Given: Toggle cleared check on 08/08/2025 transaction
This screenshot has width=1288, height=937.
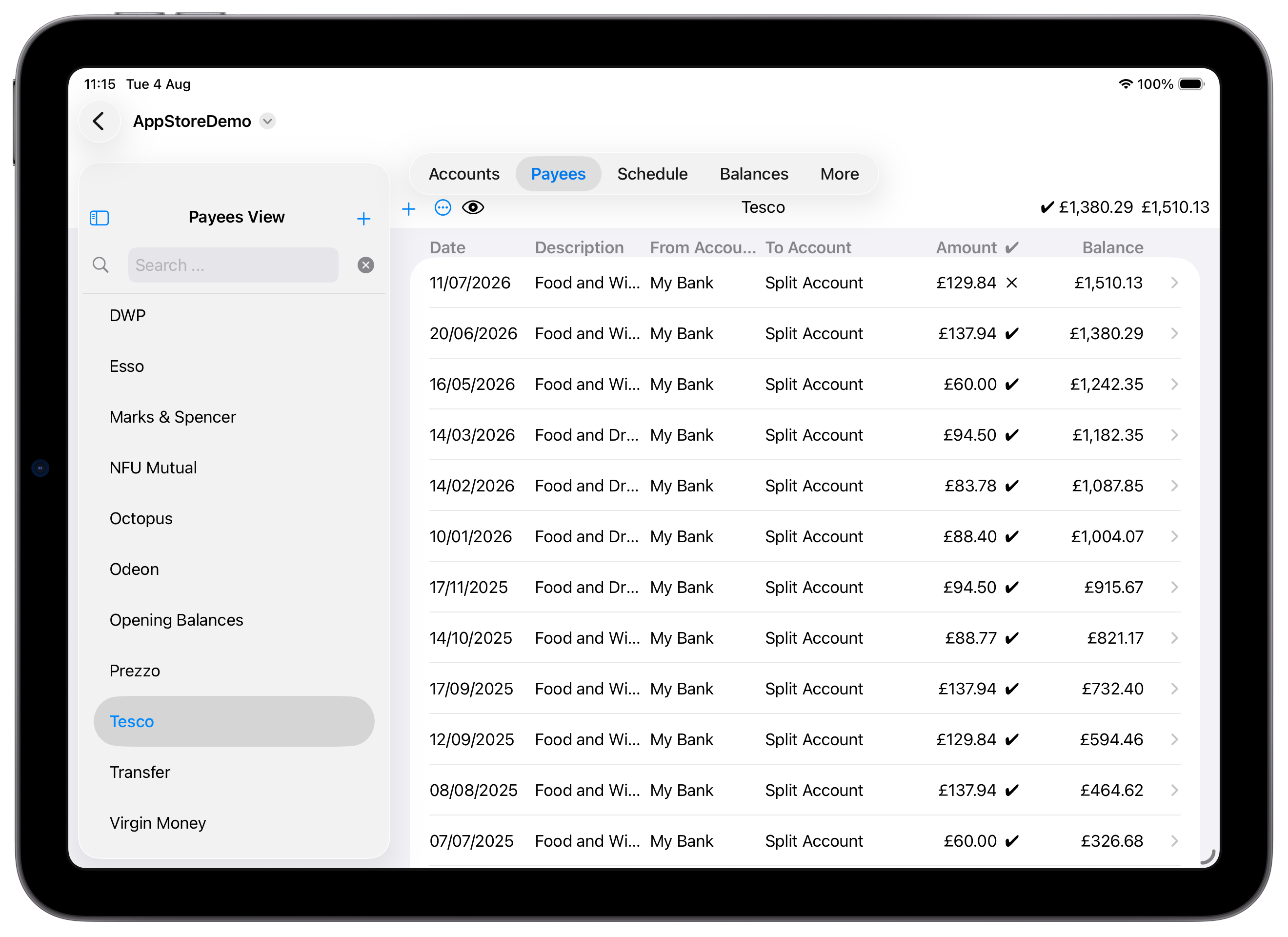Looking at the screenshot, I should click(1011, 791).
